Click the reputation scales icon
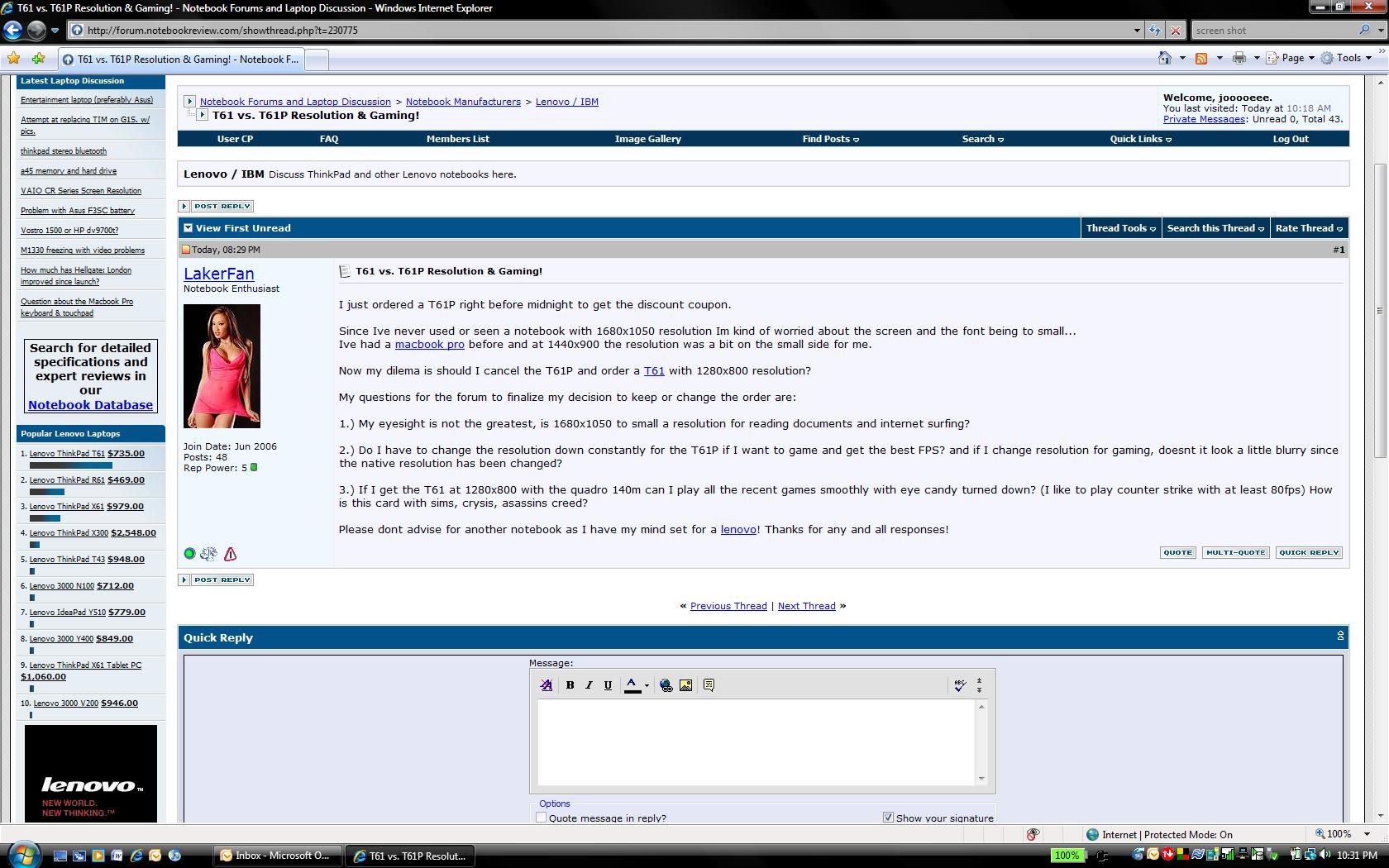This screenshot has width=1389, height=868. coord(208,554)
